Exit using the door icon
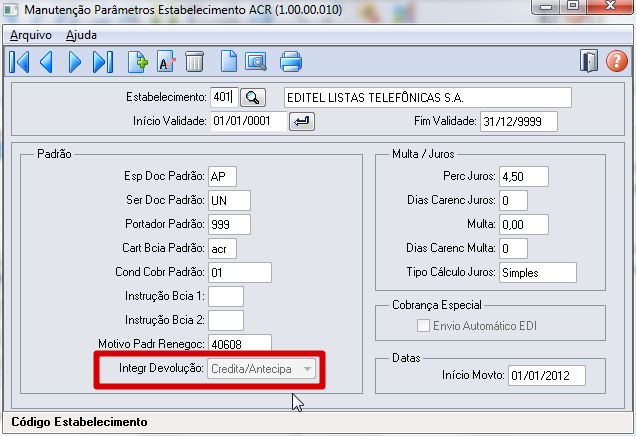 tap(589, 62)
